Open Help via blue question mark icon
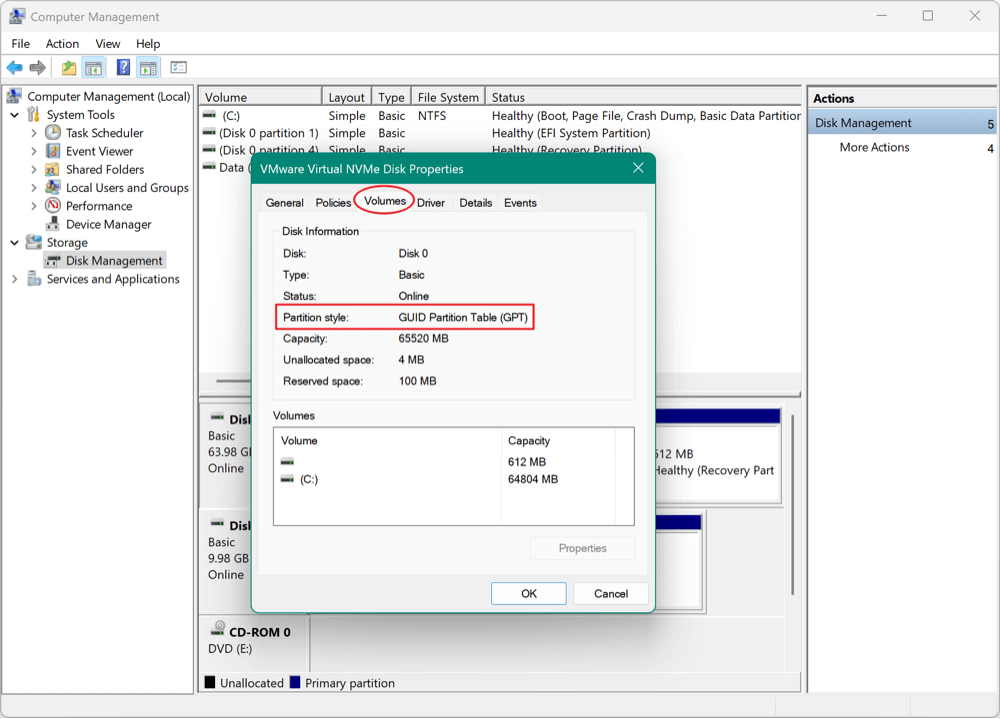 tap(123, 68)
